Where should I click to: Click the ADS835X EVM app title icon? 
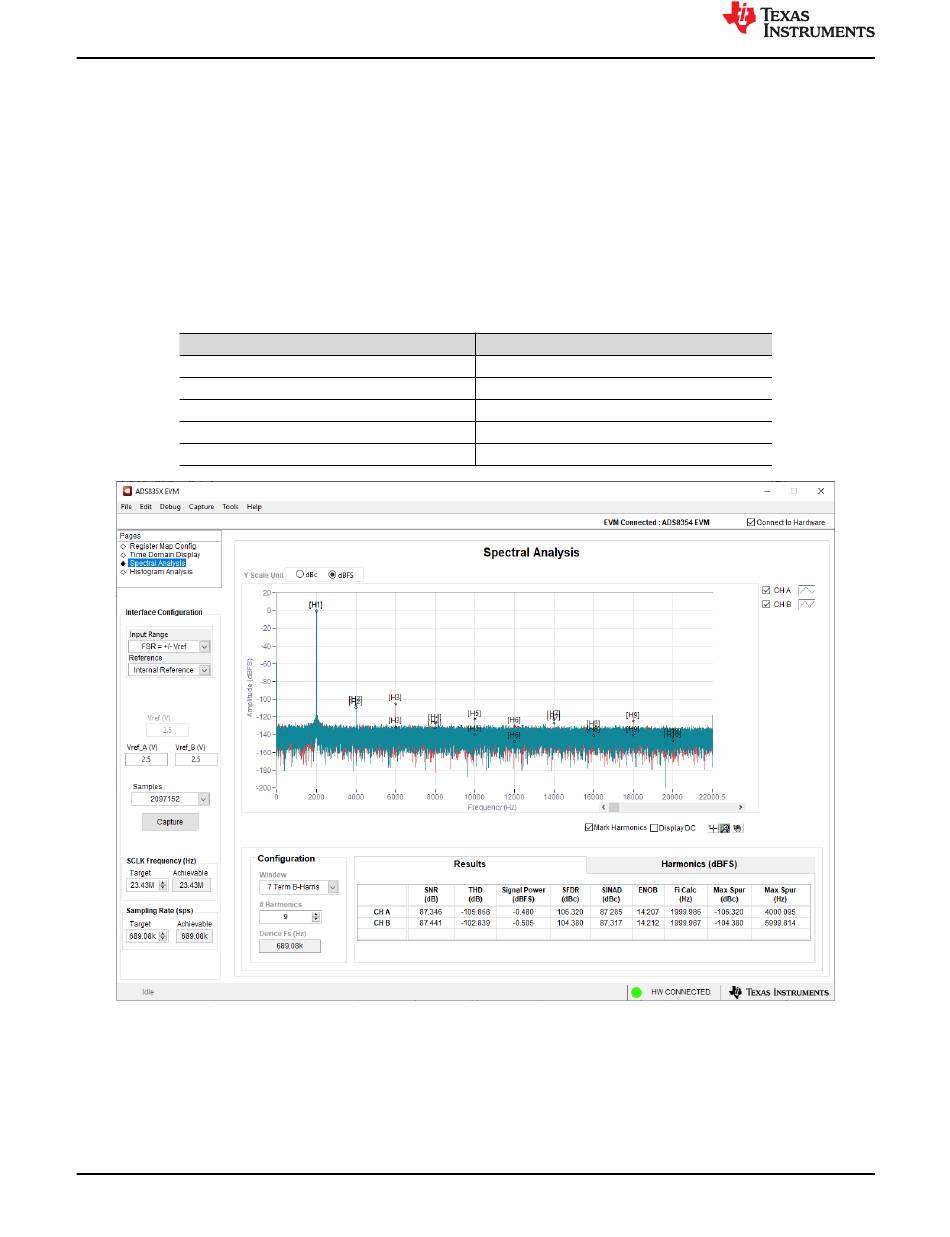click(x=127, y=491)
